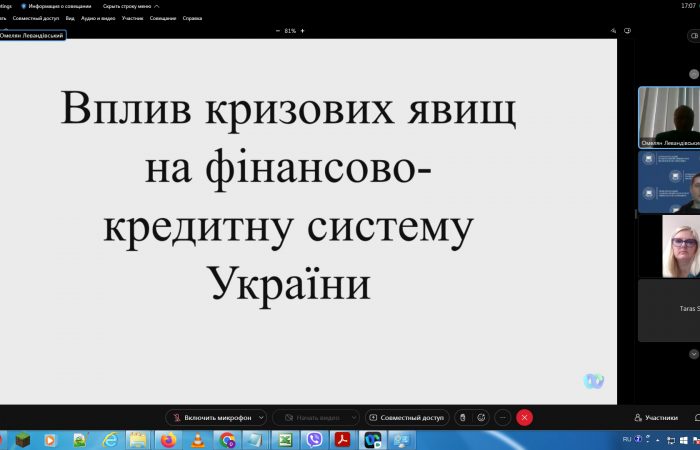700x450 pixels.
Task: Open the Аудио и видео menu
Action: click(98, 18)
